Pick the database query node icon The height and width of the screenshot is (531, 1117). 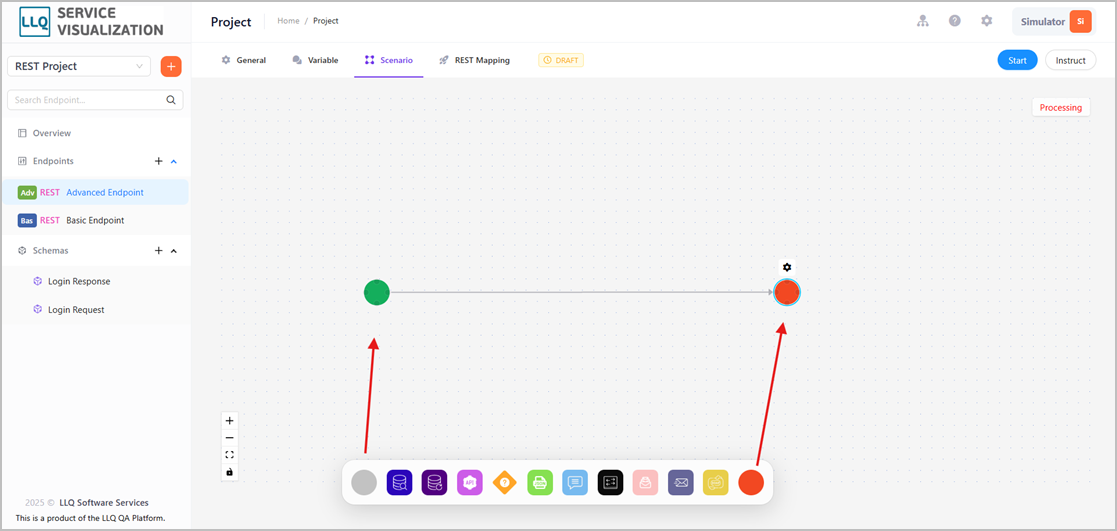400,483
